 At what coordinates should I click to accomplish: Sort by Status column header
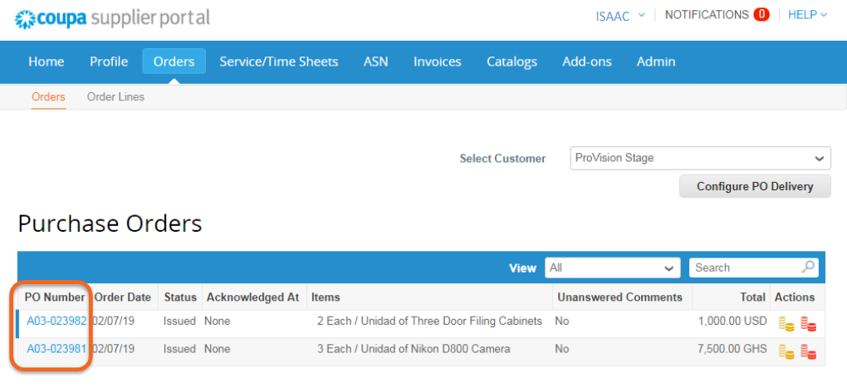(180, 297)
